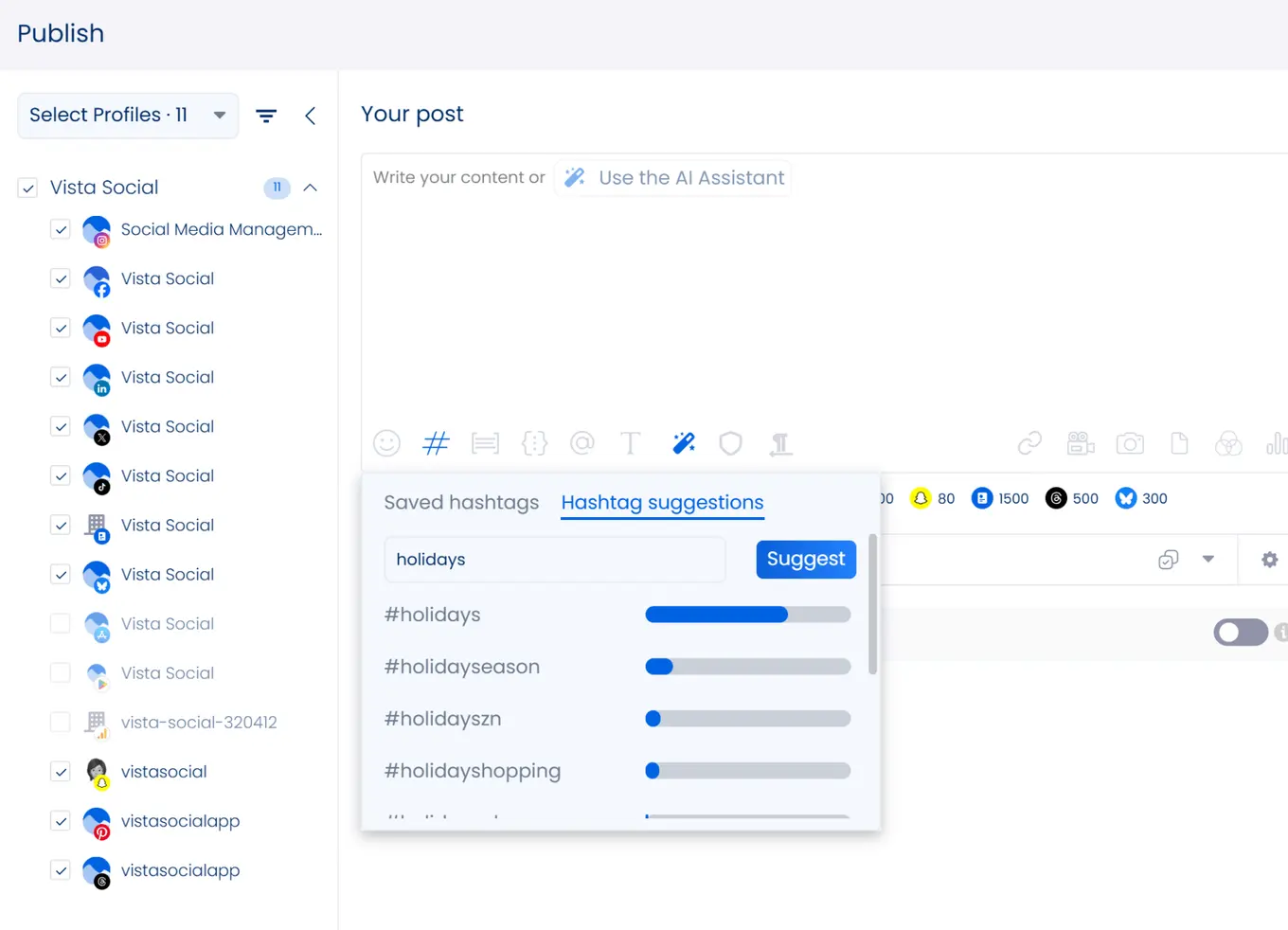This screenshot has height=930, width=1288.
Task: Click the camera photo icon
Action: [1130, 443]
